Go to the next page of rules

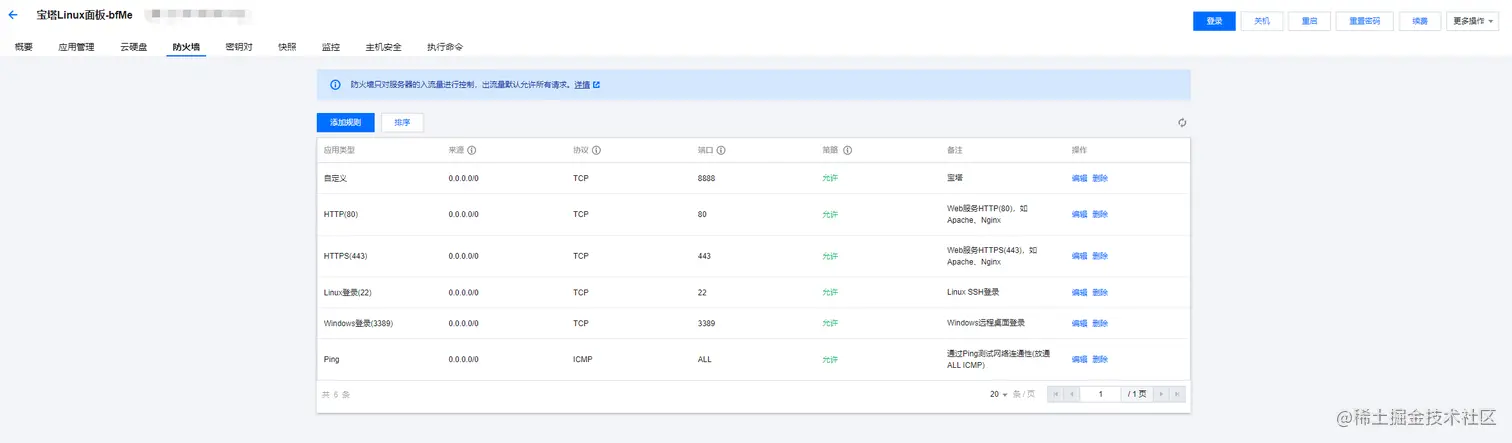point(1161,394)
